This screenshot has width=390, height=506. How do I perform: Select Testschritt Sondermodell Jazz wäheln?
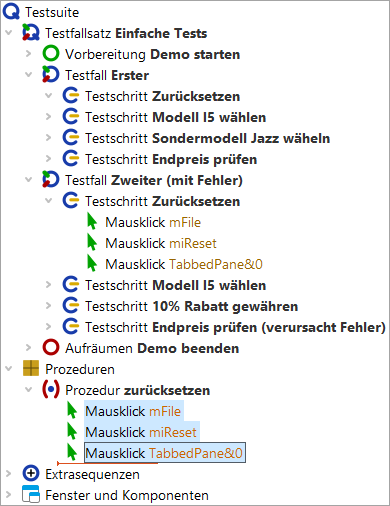(x=207, y=138)
